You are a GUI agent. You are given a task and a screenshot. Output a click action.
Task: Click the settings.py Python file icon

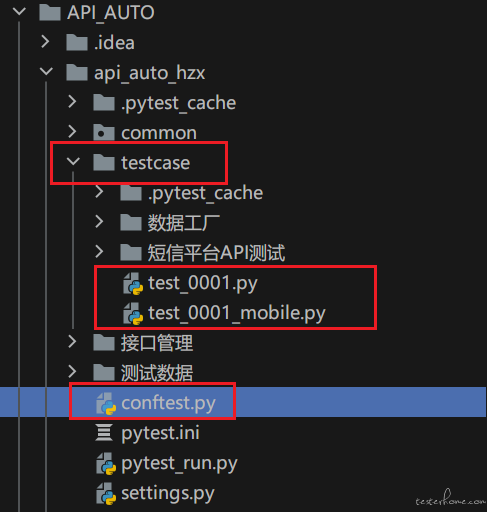(106, 493)
